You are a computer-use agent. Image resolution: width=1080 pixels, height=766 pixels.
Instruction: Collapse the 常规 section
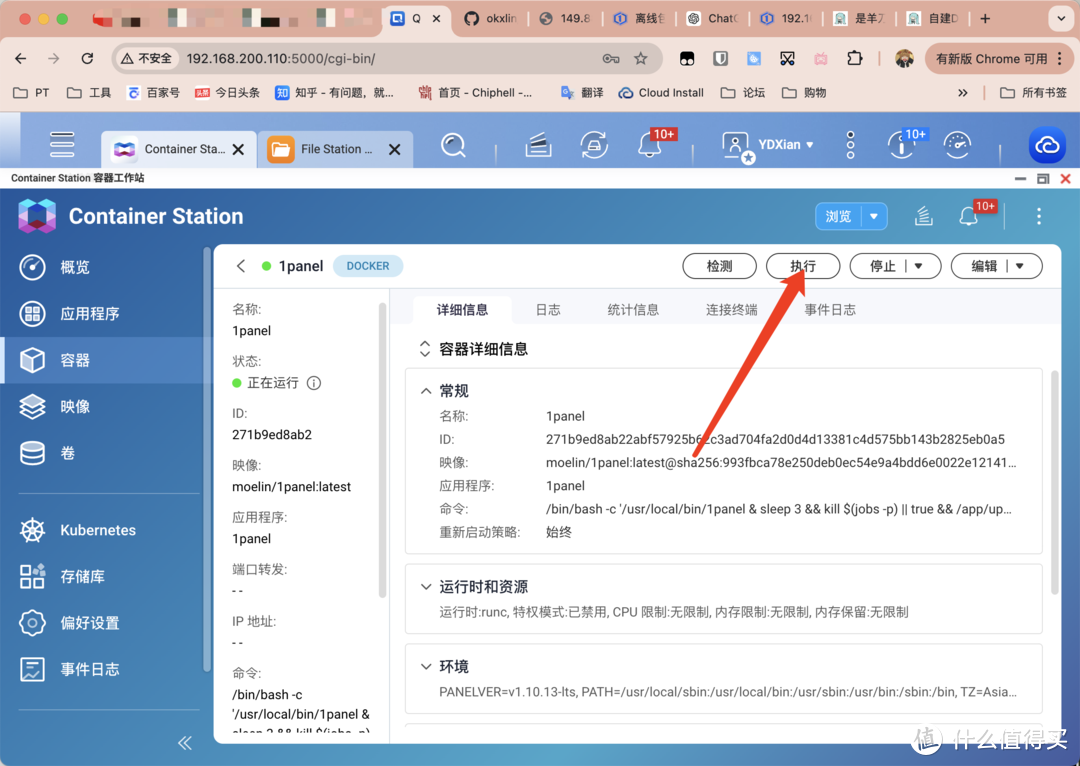pyautogui.click(x=426, y=391)
